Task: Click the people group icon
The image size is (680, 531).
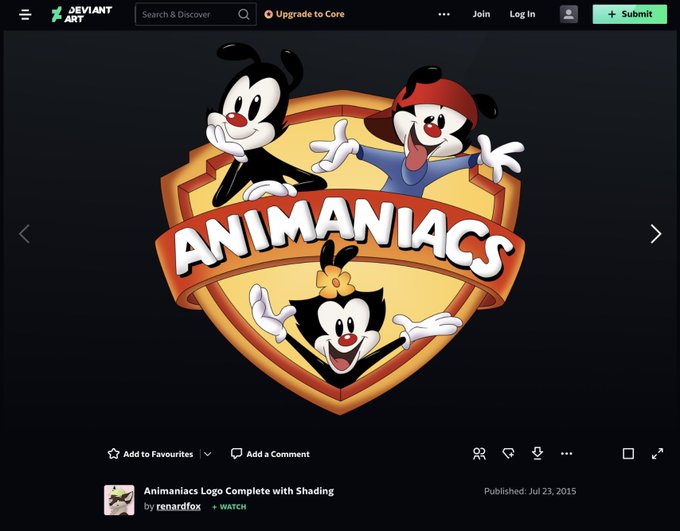Action: (479, 454)
